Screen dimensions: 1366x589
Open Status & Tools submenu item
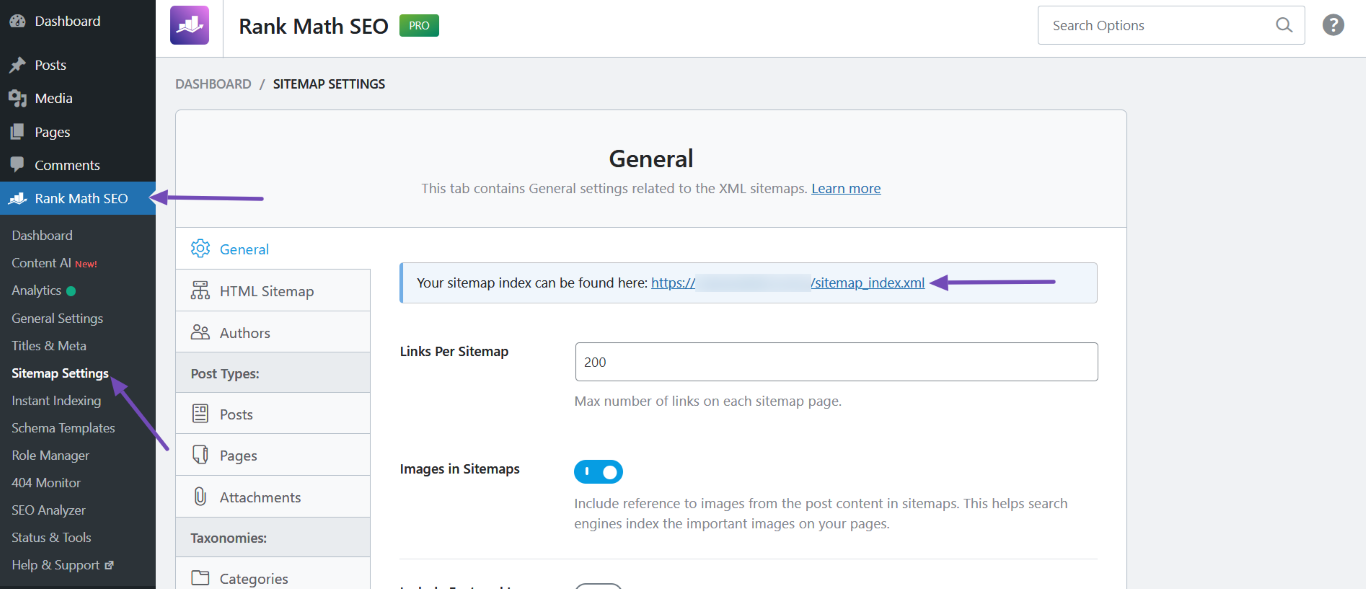click(51, 537)
